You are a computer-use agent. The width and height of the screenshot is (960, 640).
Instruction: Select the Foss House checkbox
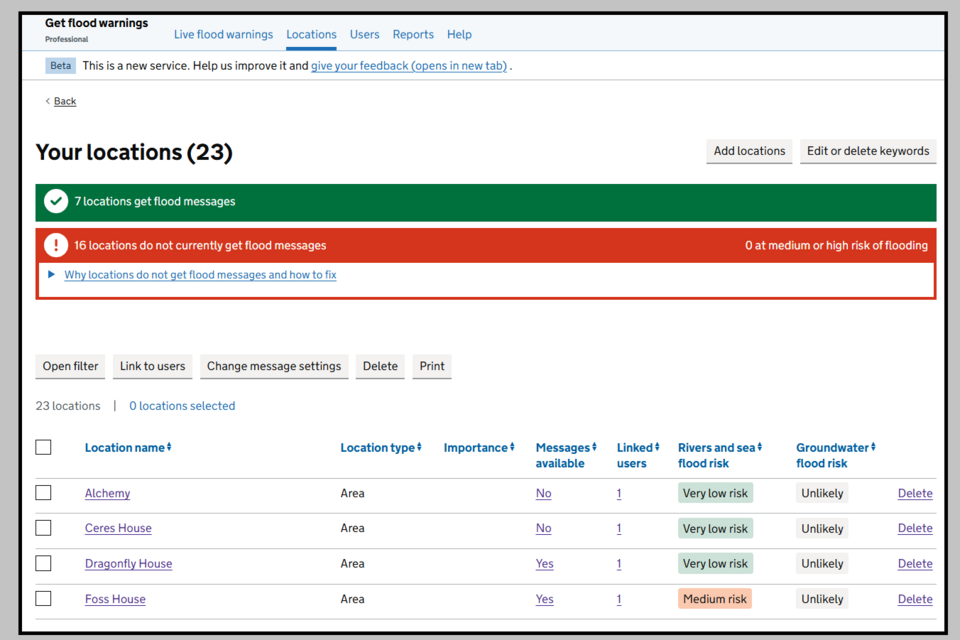click(x=43, y=599)
